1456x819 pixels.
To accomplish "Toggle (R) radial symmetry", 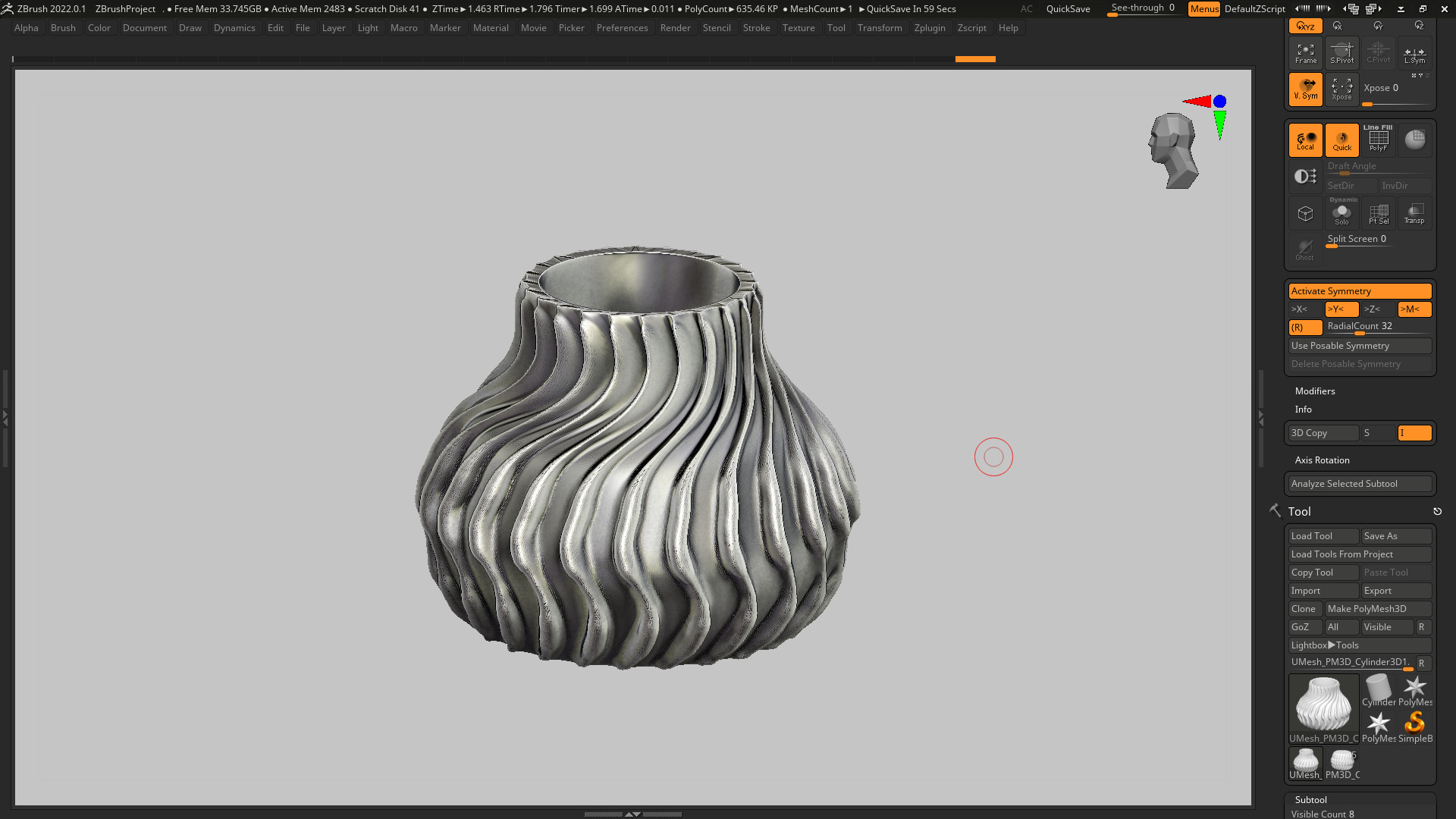I will pos(1305,328).
